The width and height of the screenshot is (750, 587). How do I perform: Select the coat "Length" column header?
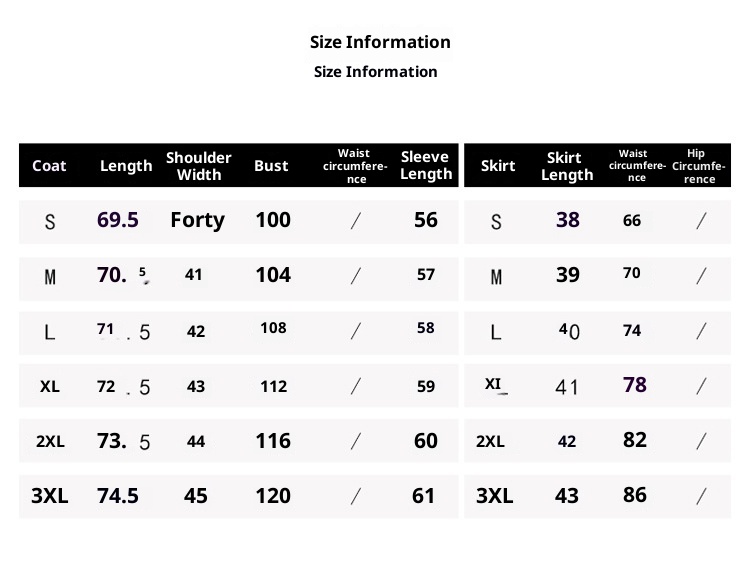click(126, 166)
